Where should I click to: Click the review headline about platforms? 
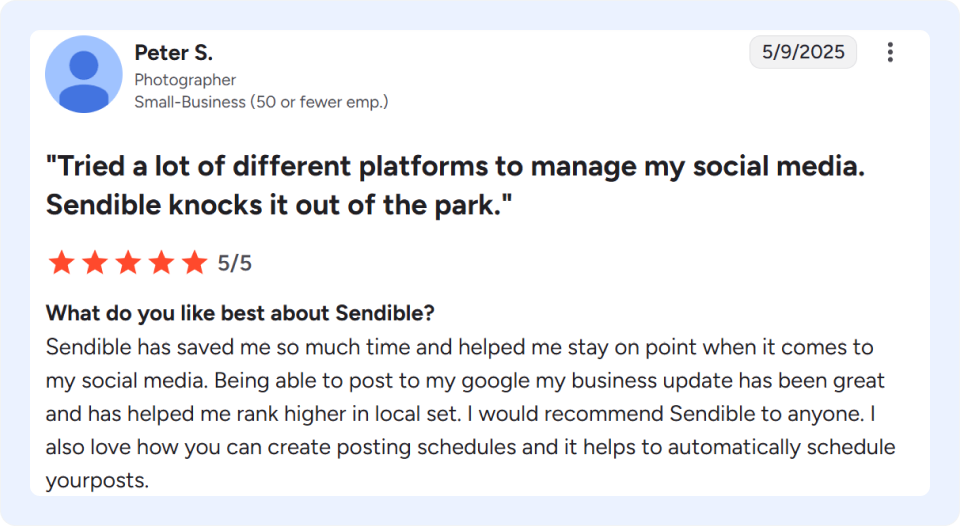(x=456, y=185)
